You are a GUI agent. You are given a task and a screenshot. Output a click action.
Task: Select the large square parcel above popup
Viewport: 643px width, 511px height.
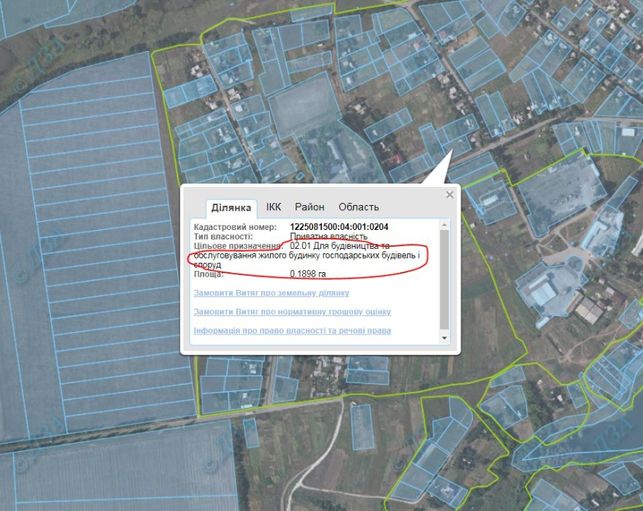coord(304,105)
